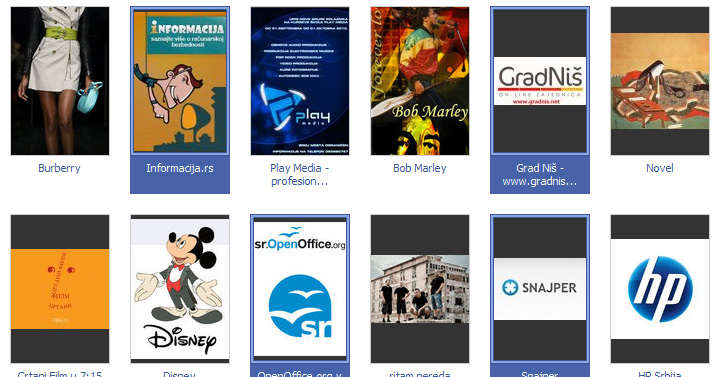This screenshot has width=717, height=377.
Task: Click the Disney Mickey Mouse image
Action: point(180,289)
